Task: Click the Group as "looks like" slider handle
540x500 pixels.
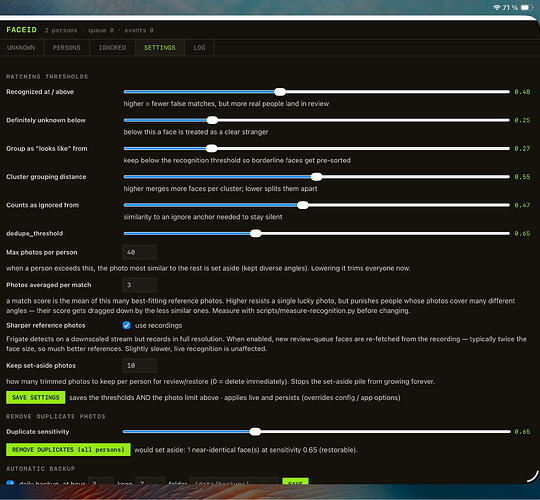Action: coord(211,148)
